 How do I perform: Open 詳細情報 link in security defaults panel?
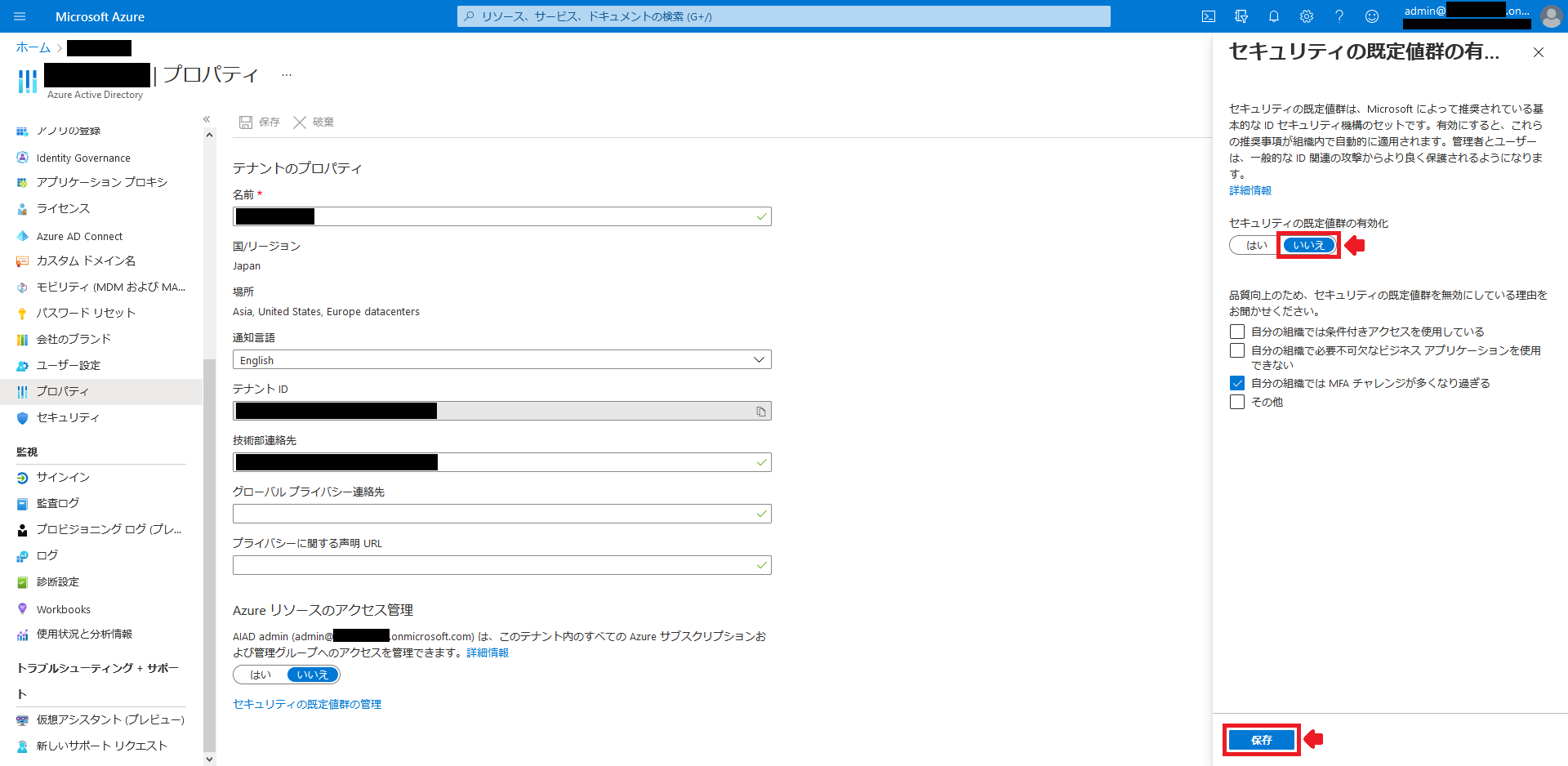pos(1250,190)
